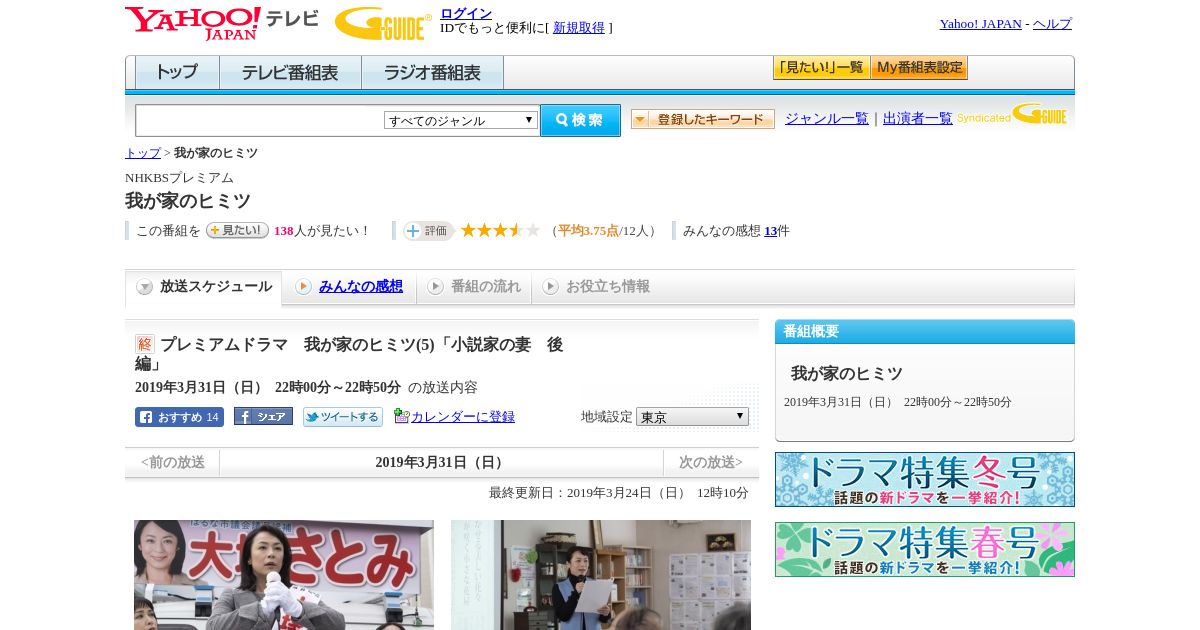Open the 出演者一覧 link
1200x630 pixels.
[x=918, y=119]
